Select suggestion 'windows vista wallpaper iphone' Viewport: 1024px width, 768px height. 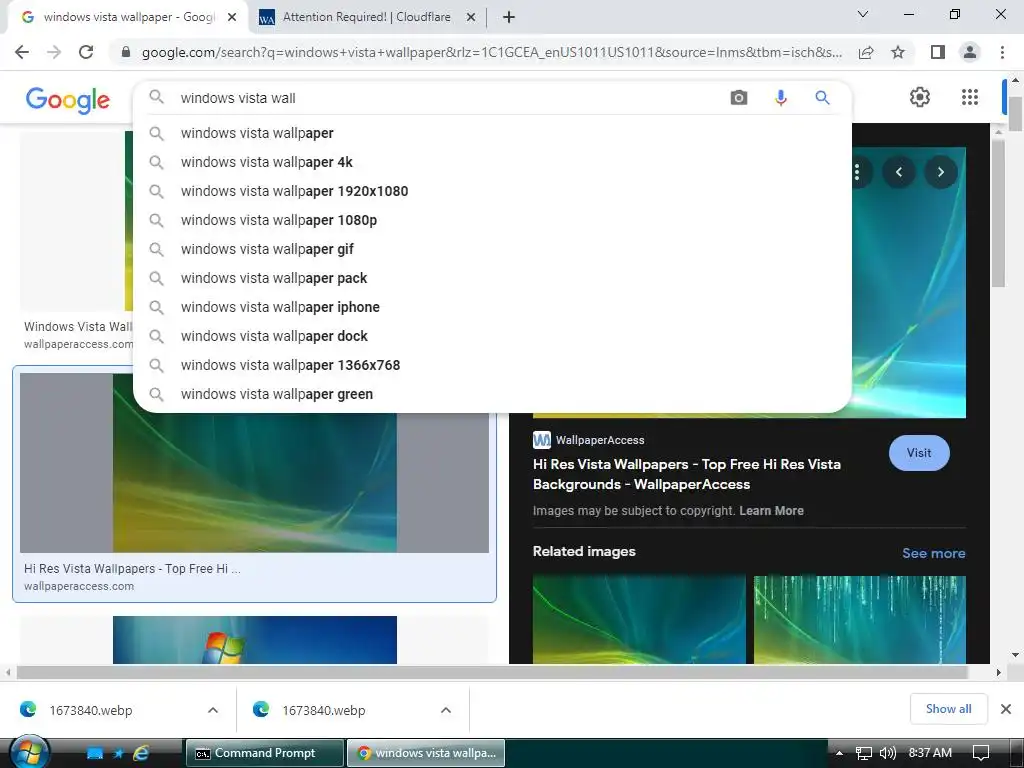[492, 307]
